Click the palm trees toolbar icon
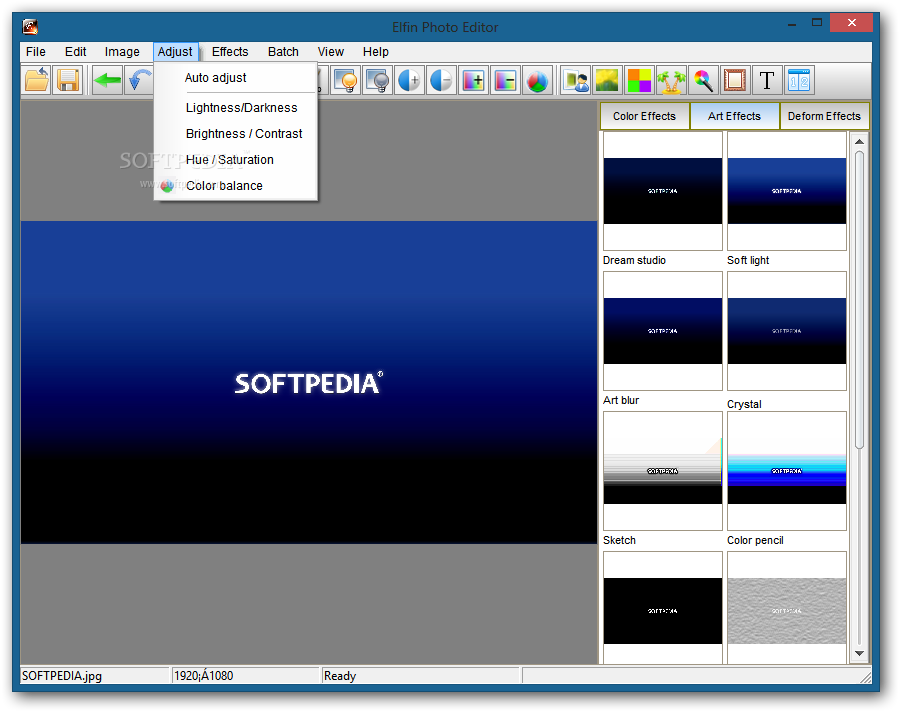The height and width of the screenshot is (712, 900). pyautogui.click(x=671, y=80)
